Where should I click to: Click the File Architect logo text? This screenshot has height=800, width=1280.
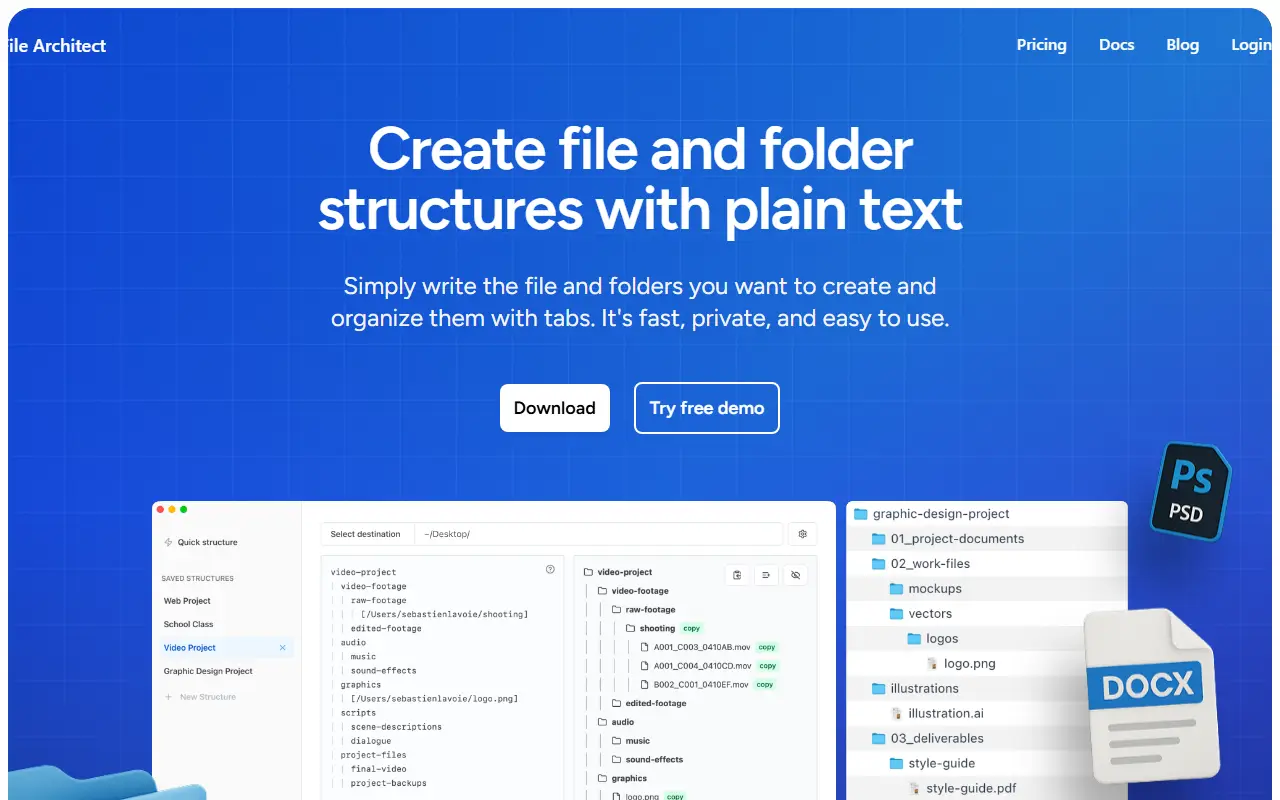click(56, 45)
